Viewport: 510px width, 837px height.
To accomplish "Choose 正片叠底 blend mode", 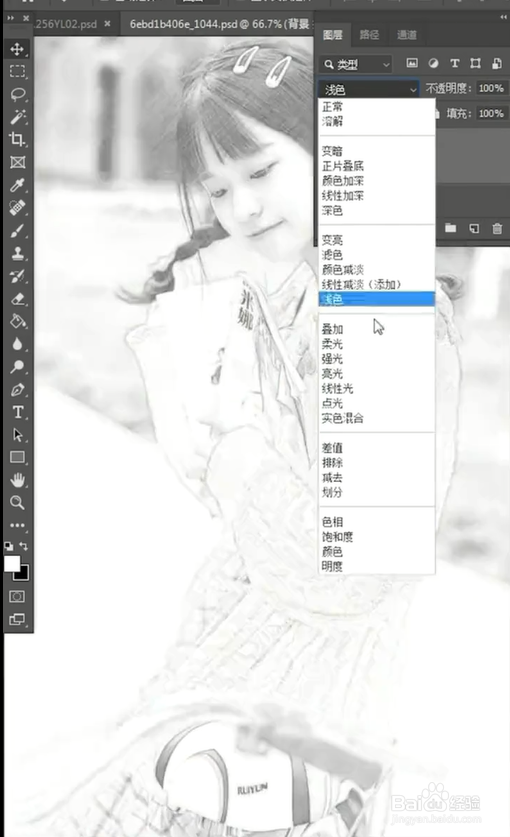I will coord(376,166).
